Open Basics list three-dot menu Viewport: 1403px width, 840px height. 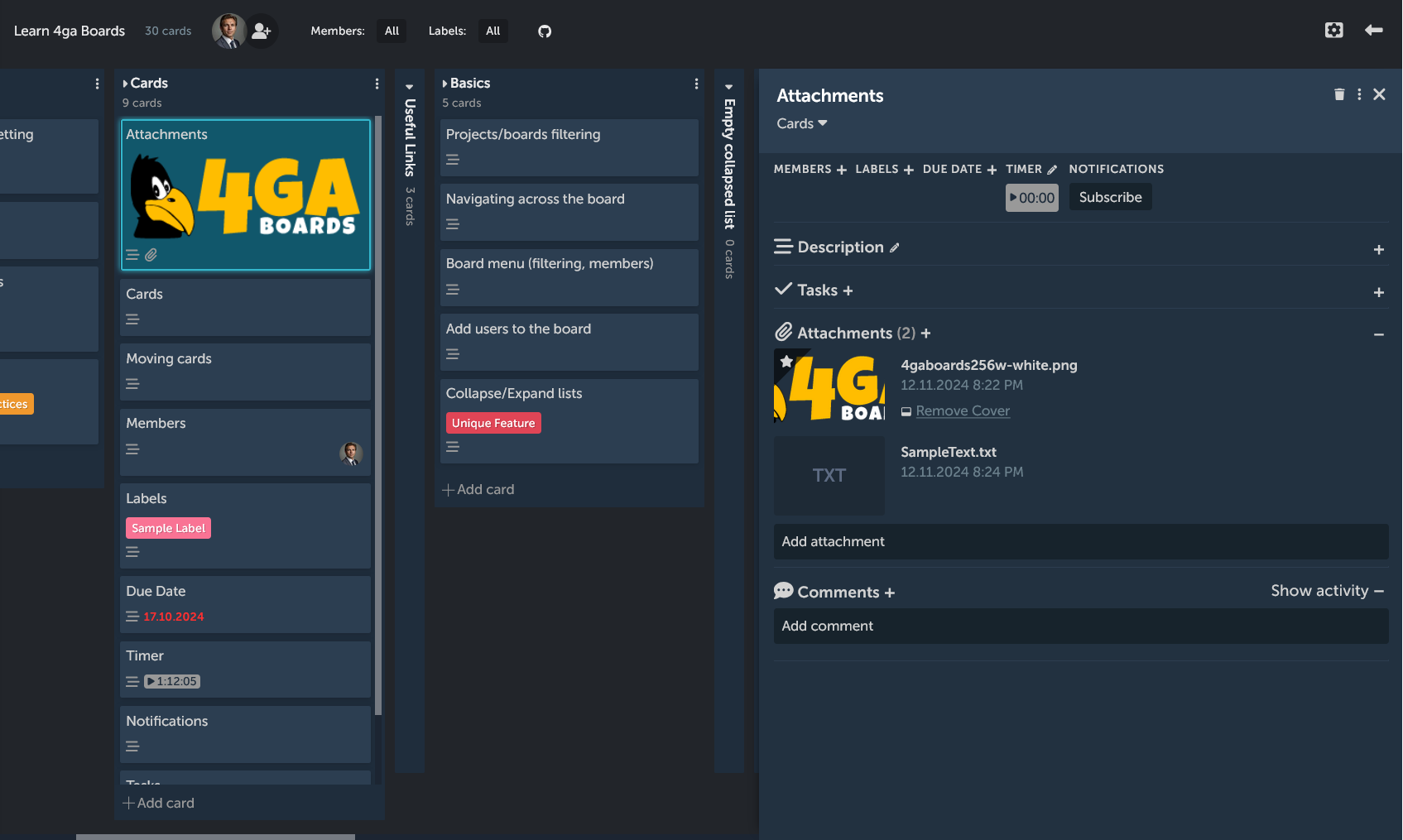click(696, 84)
